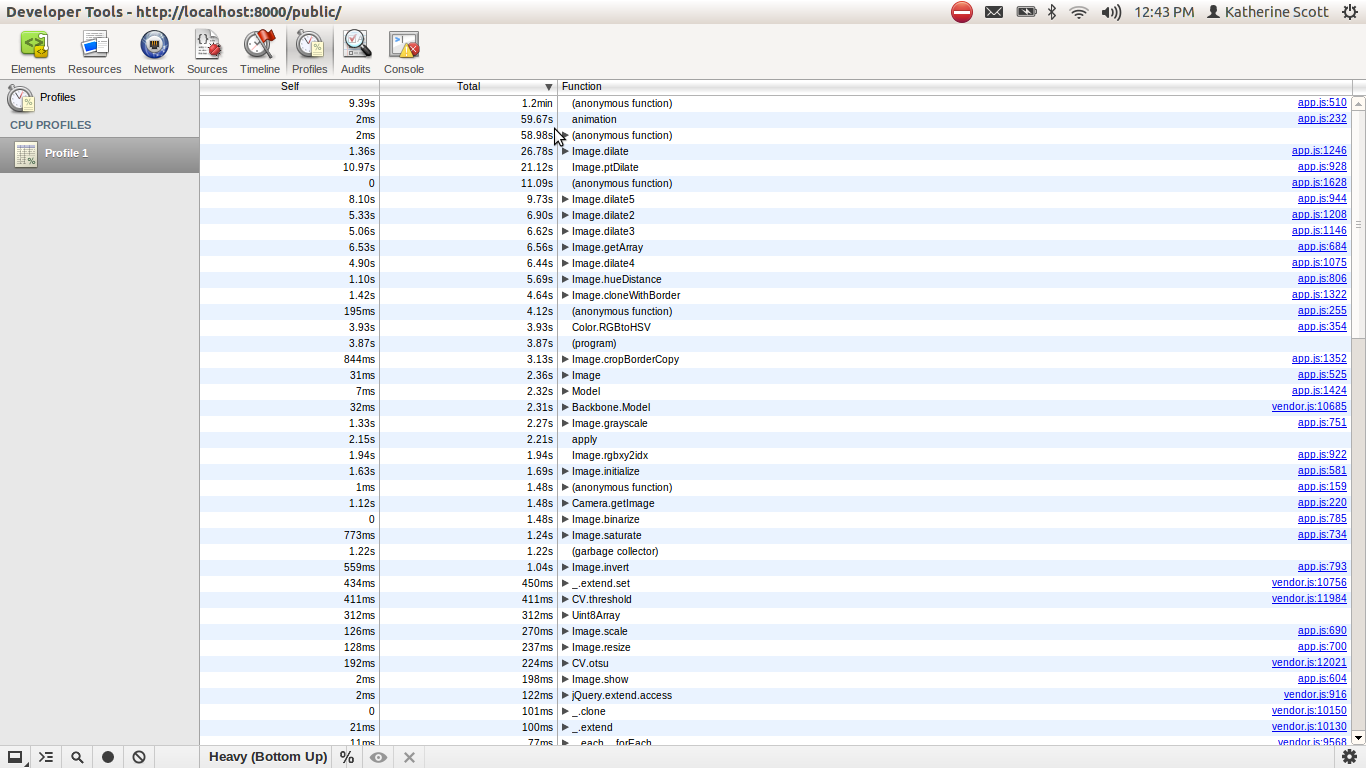The width and height of the screenshot is (1366, 768).
Task: Click the volume indicator in the top panel
Action: (1111, 12)
